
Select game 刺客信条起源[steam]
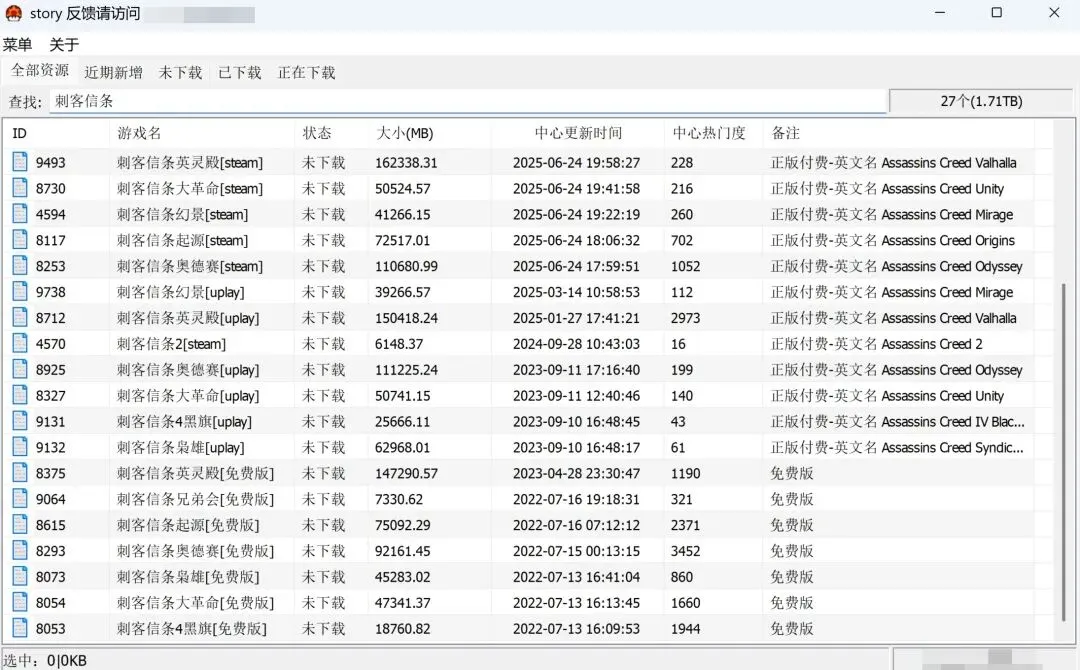pyautogui.click(x=182, y=240)
